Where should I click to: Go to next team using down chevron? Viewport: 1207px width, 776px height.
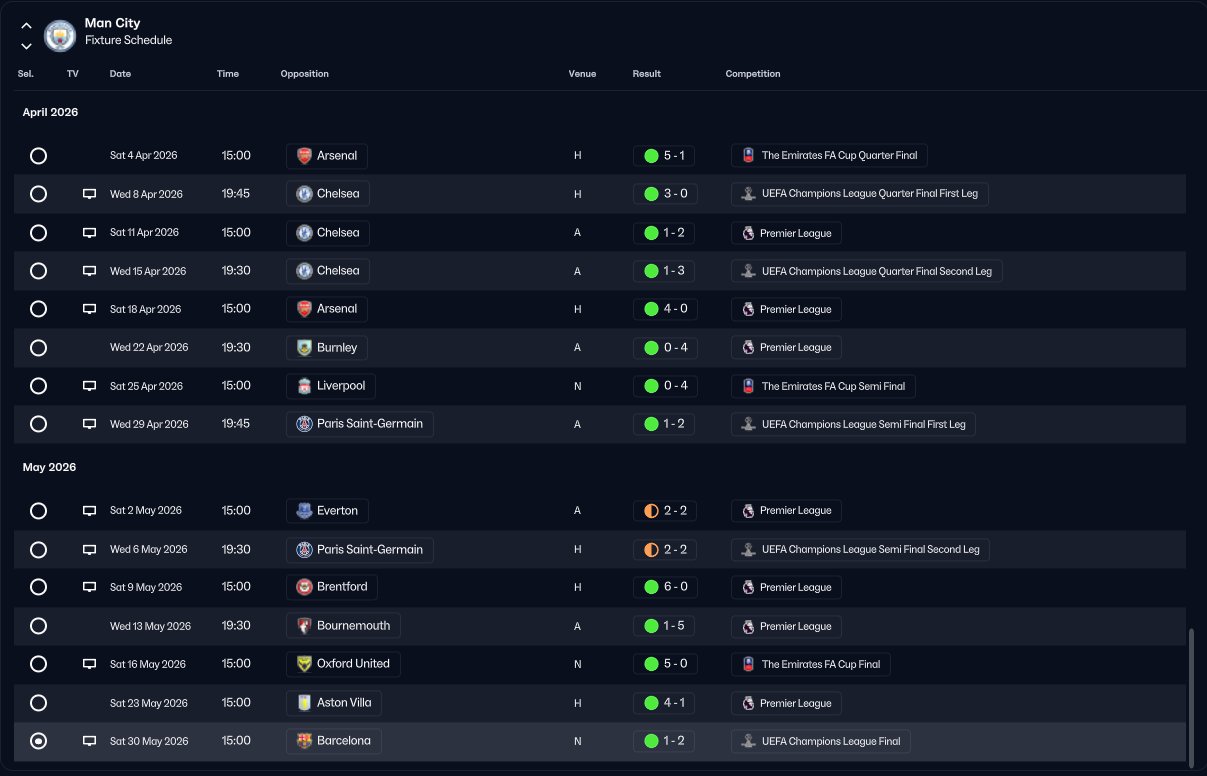(27, 46)
